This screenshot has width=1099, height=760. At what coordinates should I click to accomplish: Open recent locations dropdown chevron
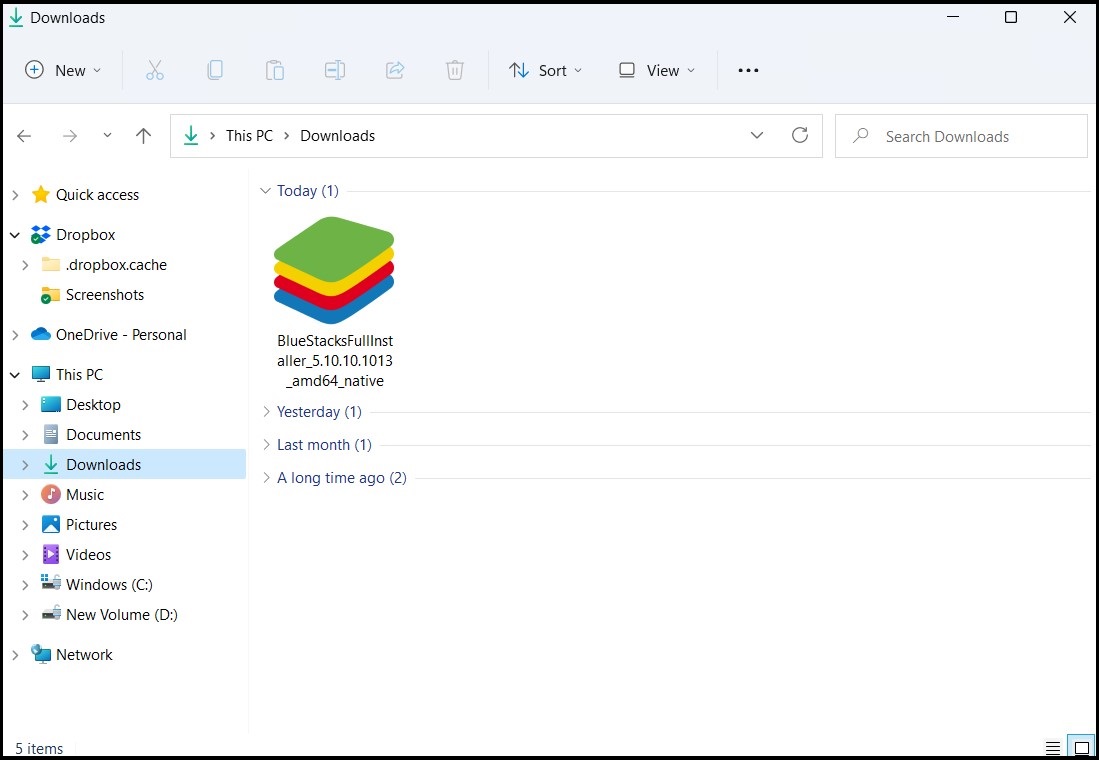[x=107, y=135]
